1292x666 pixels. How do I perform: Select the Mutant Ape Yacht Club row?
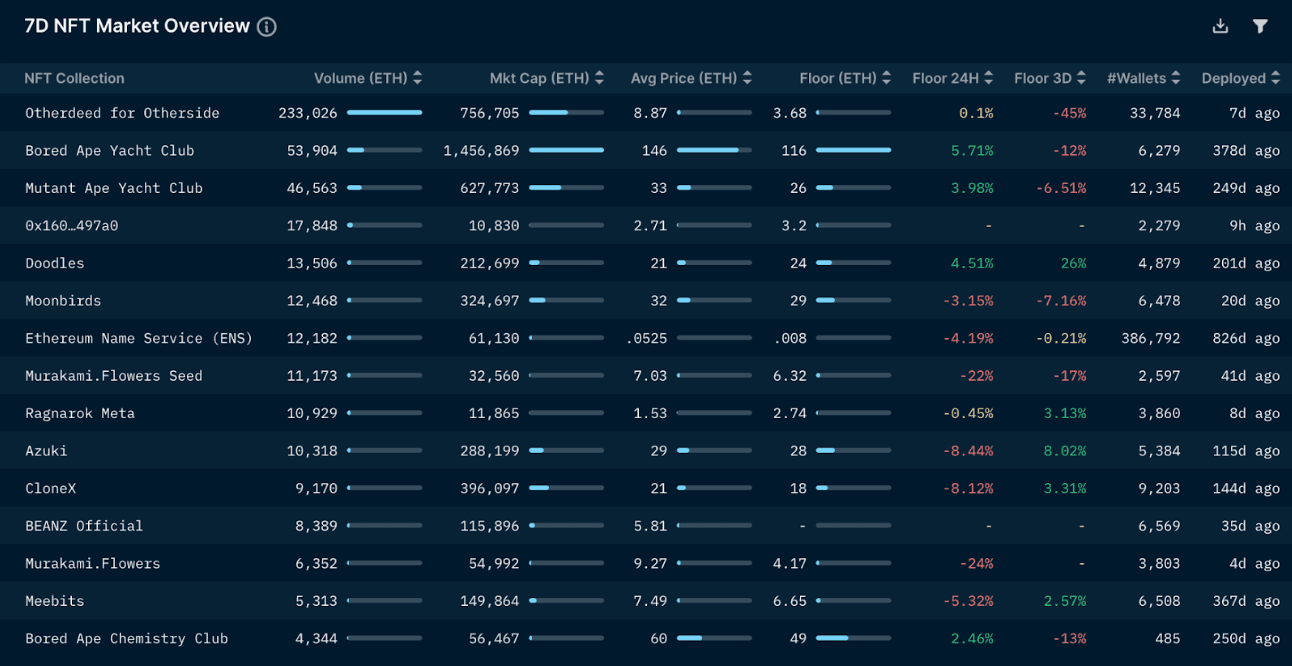[114, 188]
